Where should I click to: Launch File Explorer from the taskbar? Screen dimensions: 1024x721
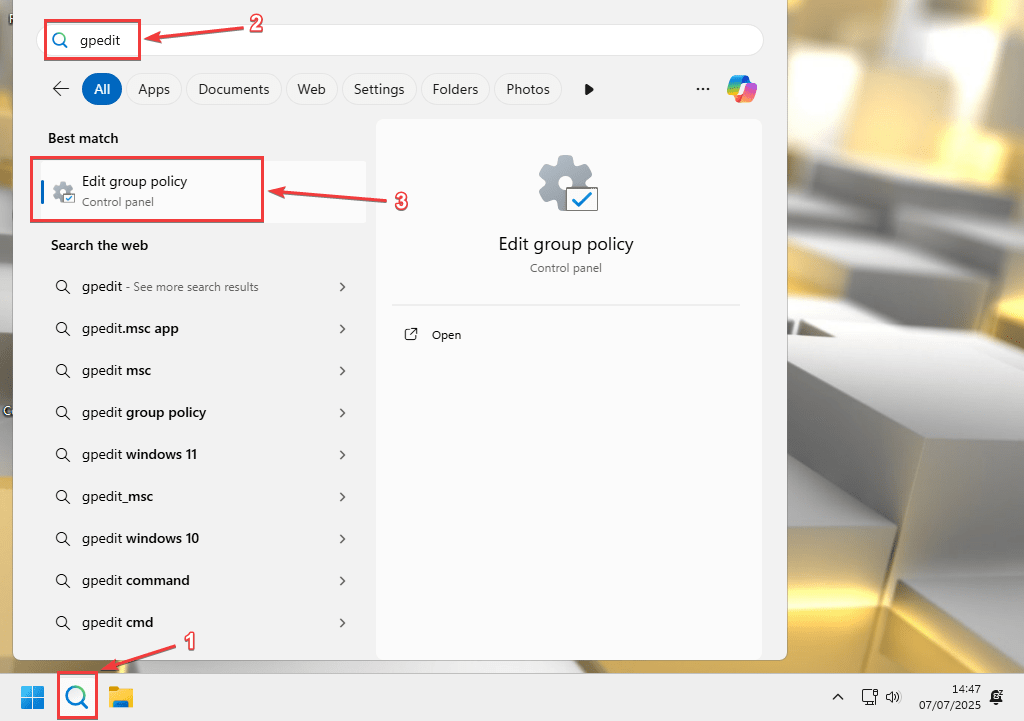(121, 696)
